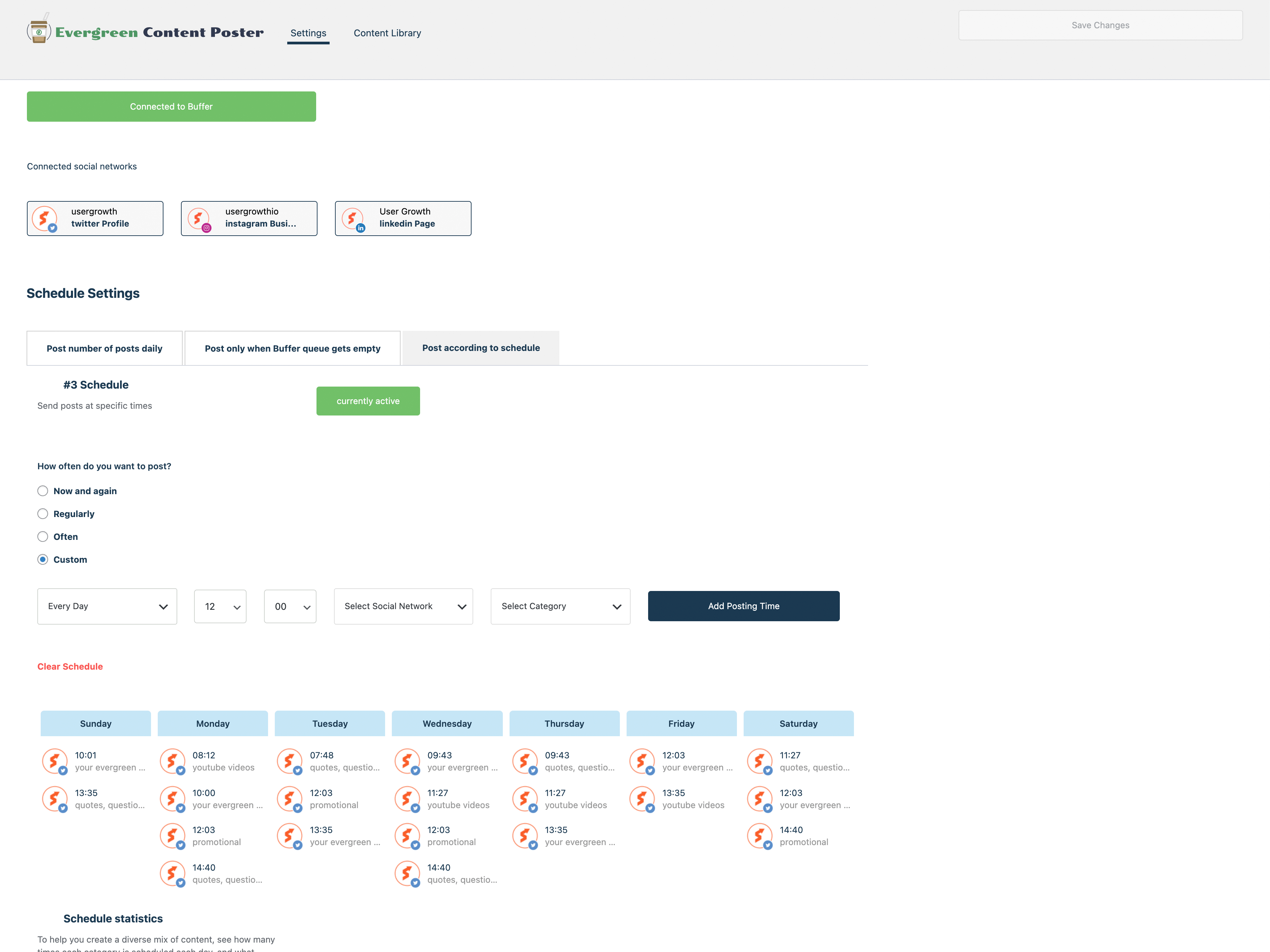Screen dimensions: 1270x952
Task: Select the Custom posting frequency
Action: tap(42, 559)
